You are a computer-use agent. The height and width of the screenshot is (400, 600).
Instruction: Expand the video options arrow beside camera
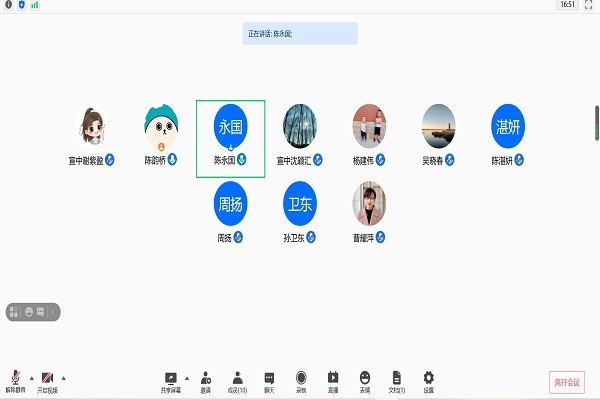[x=63, y=377]
